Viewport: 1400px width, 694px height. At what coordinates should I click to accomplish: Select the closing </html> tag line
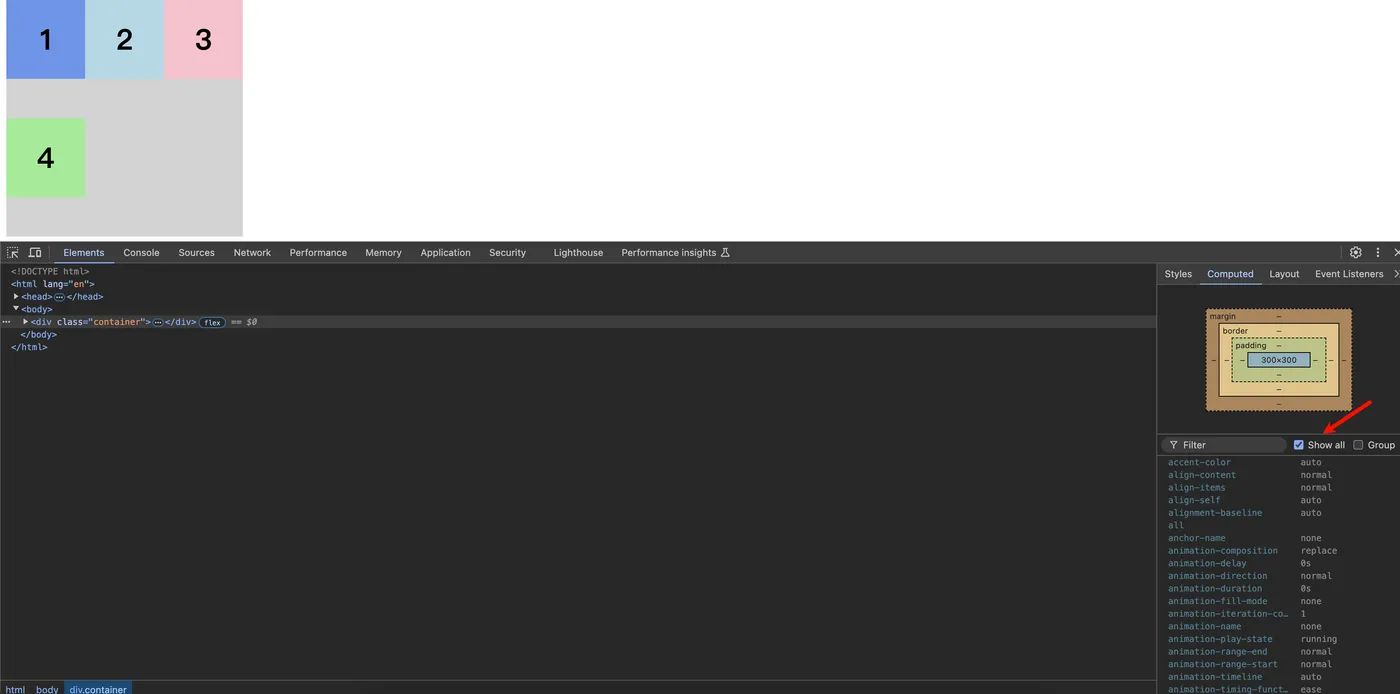(29, 347)
